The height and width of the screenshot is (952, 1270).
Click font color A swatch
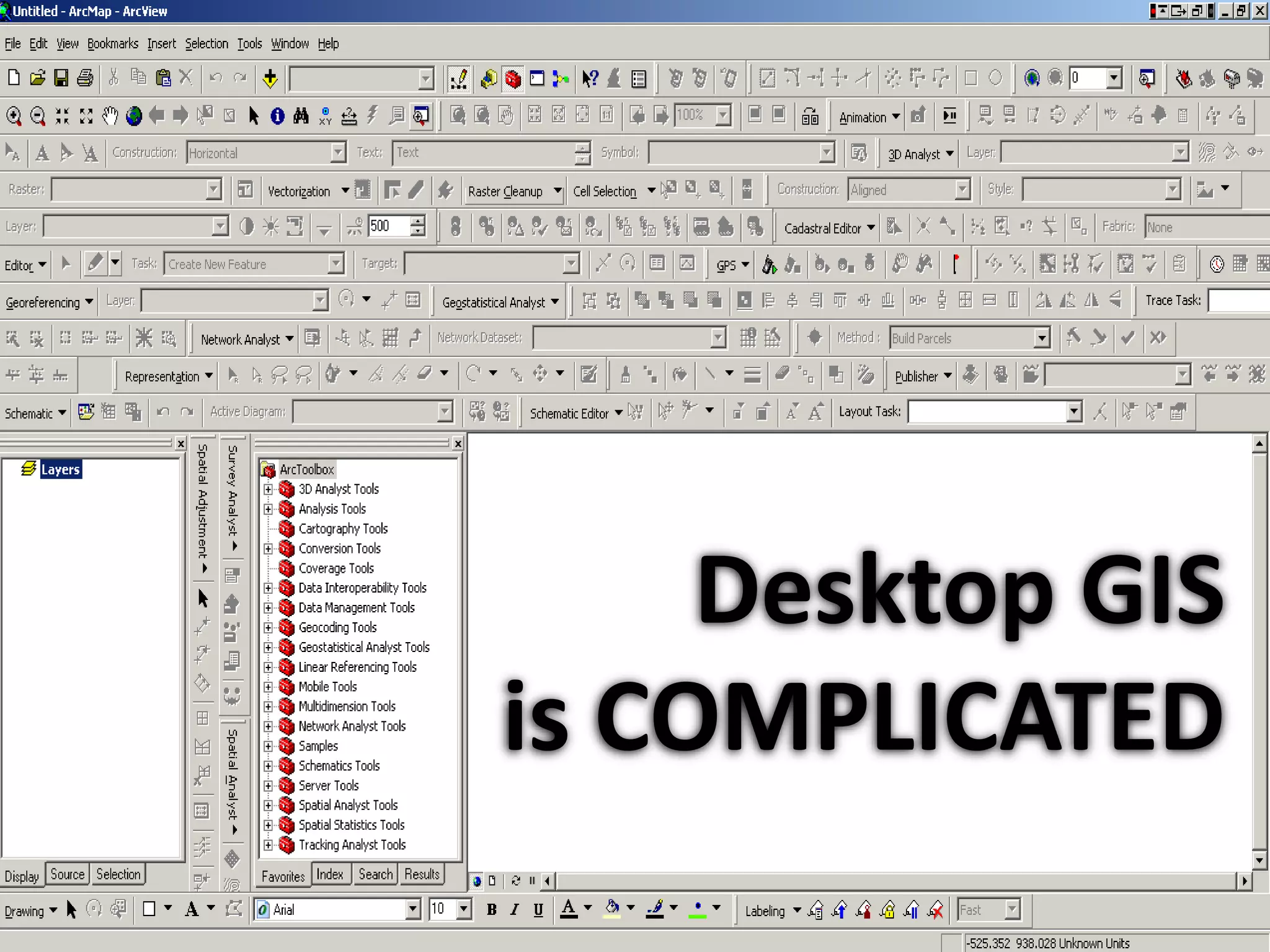[x=569, y=910]
